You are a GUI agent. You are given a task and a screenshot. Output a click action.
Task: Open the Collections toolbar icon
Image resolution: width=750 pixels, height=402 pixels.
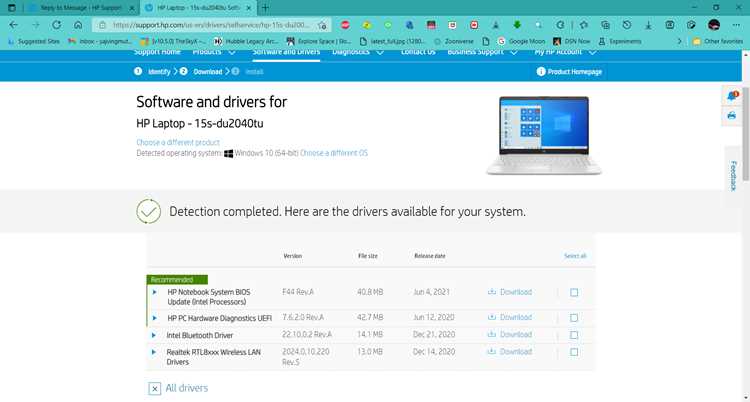pos(605,25)
